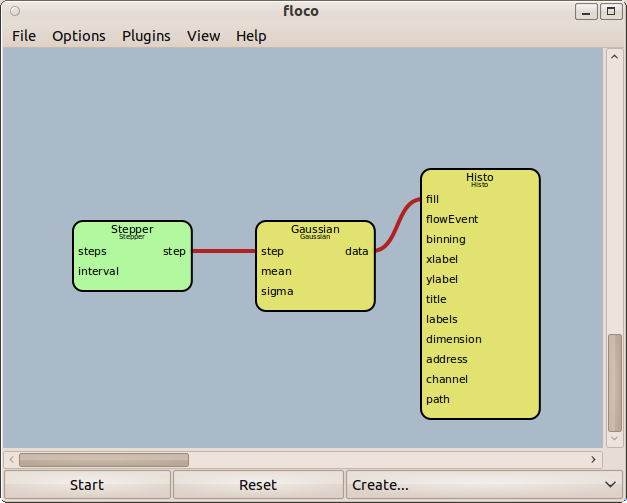Select the Stepper node title
Image resolution: width=627 pixels, height=503 pixels.
click(132, 229)
